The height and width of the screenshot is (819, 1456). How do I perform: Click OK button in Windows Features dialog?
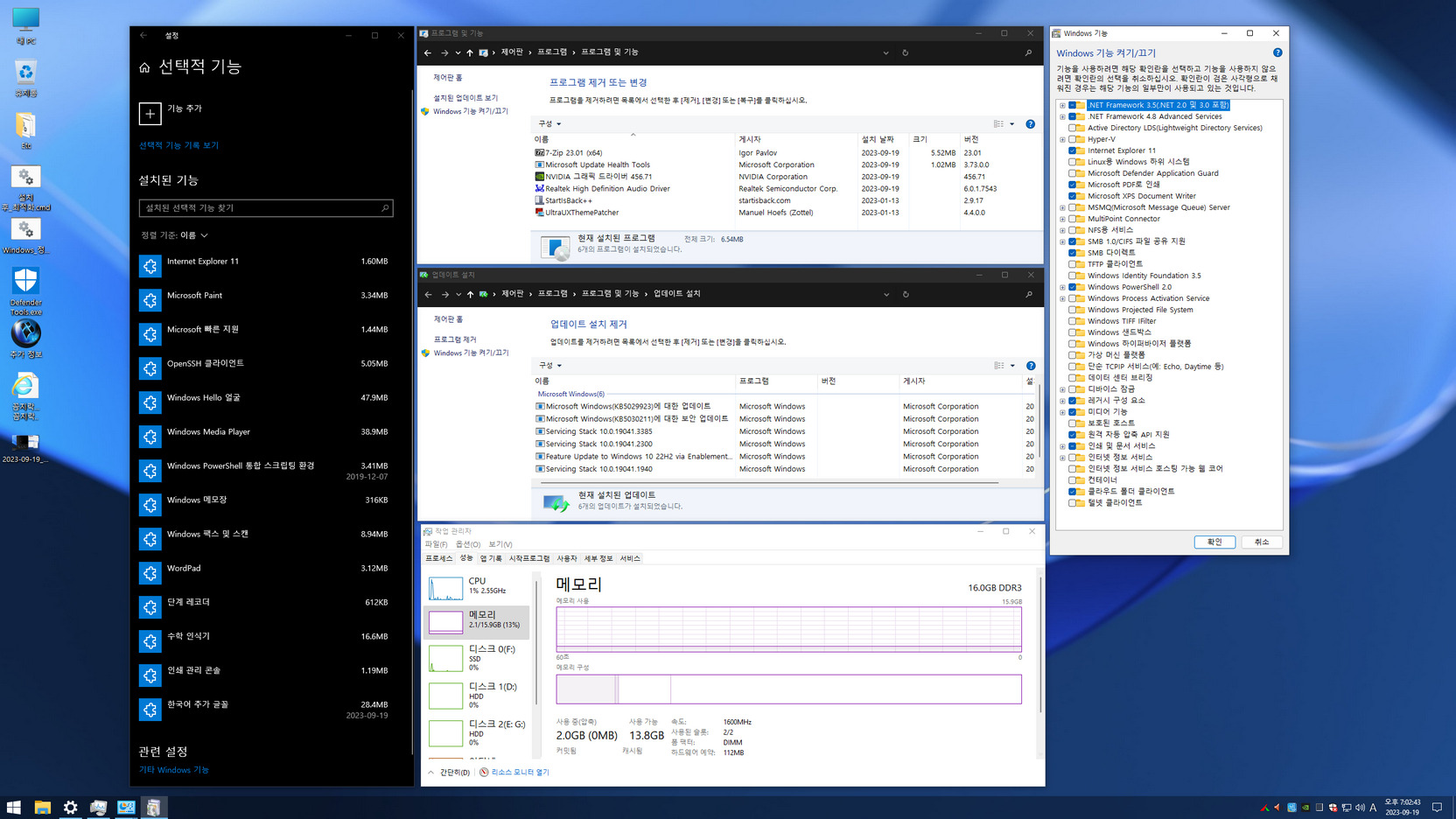pyautogui.click(x=1214, y=542)
